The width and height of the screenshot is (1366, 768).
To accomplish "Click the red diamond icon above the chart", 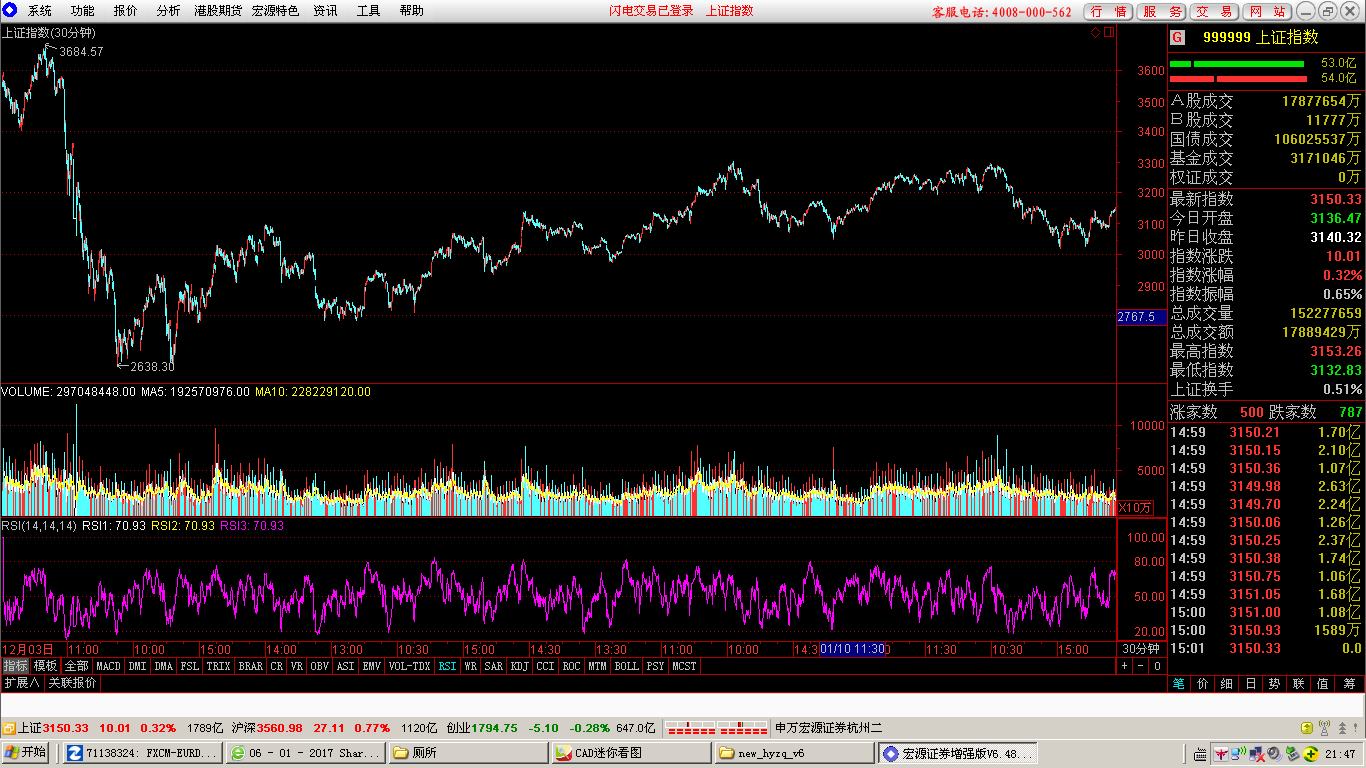I will 1095,32.
